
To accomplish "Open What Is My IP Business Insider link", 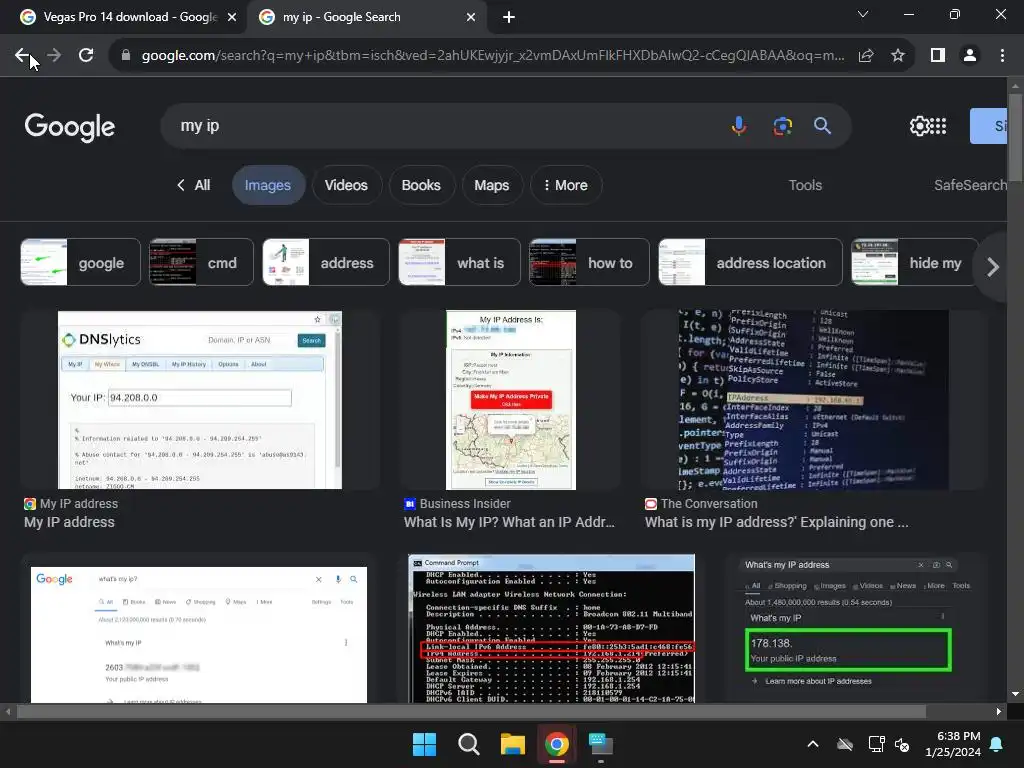I will 509,522.
